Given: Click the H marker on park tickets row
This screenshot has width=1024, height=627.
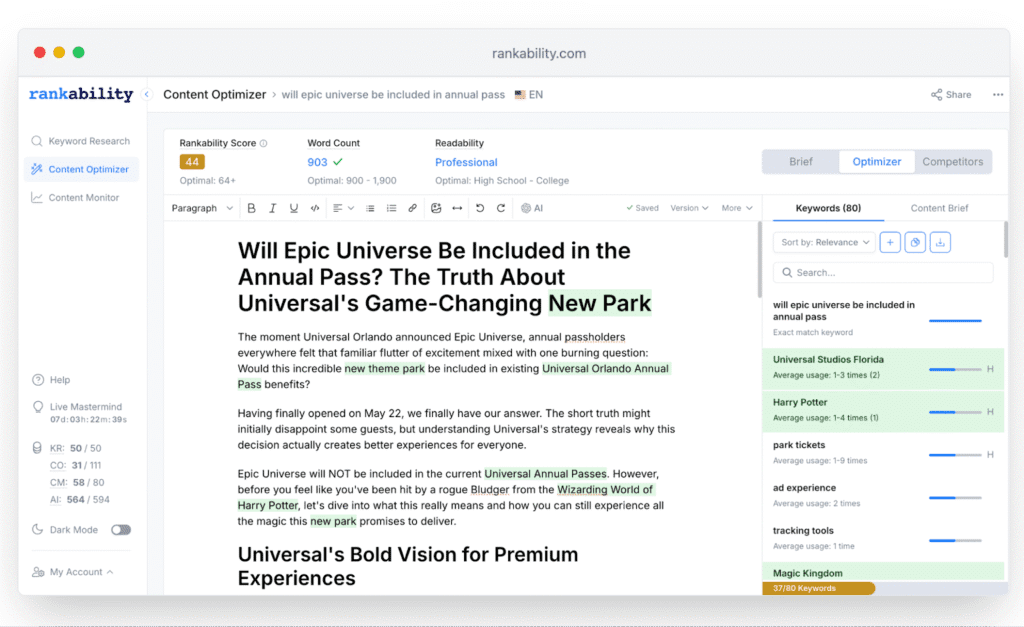Looking at the screenshot, I should click(x=990, y=455).
